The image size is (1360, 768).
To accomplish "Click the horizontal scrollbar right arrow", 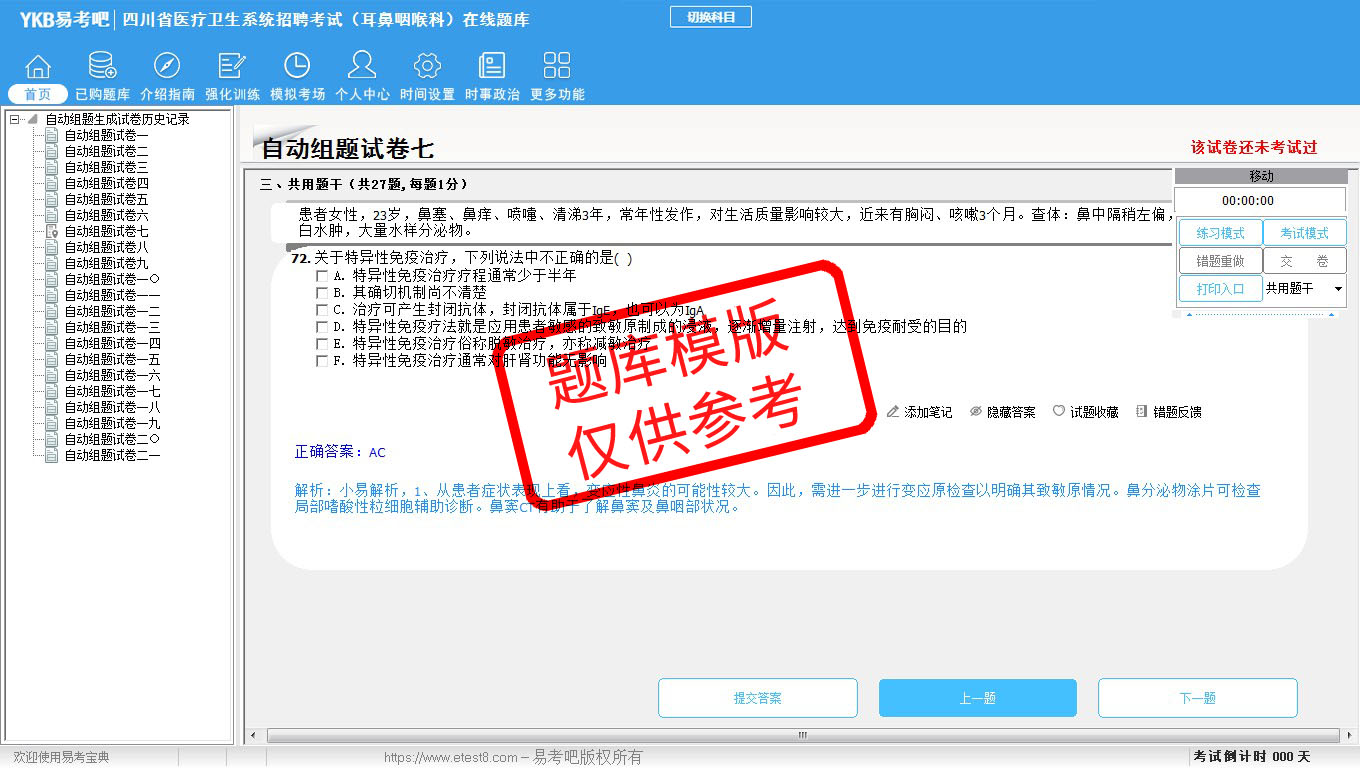I will [1349, 735].
